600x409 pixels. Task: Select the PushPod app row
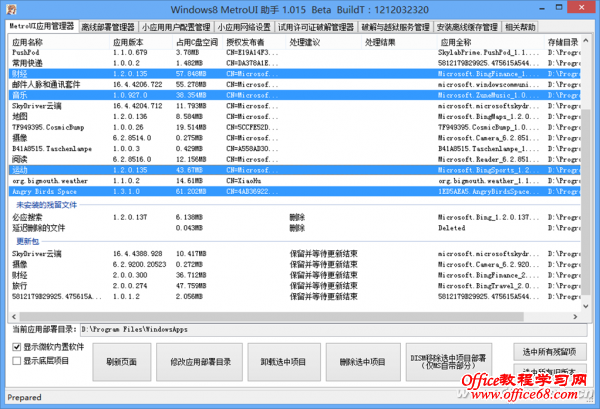295,52
